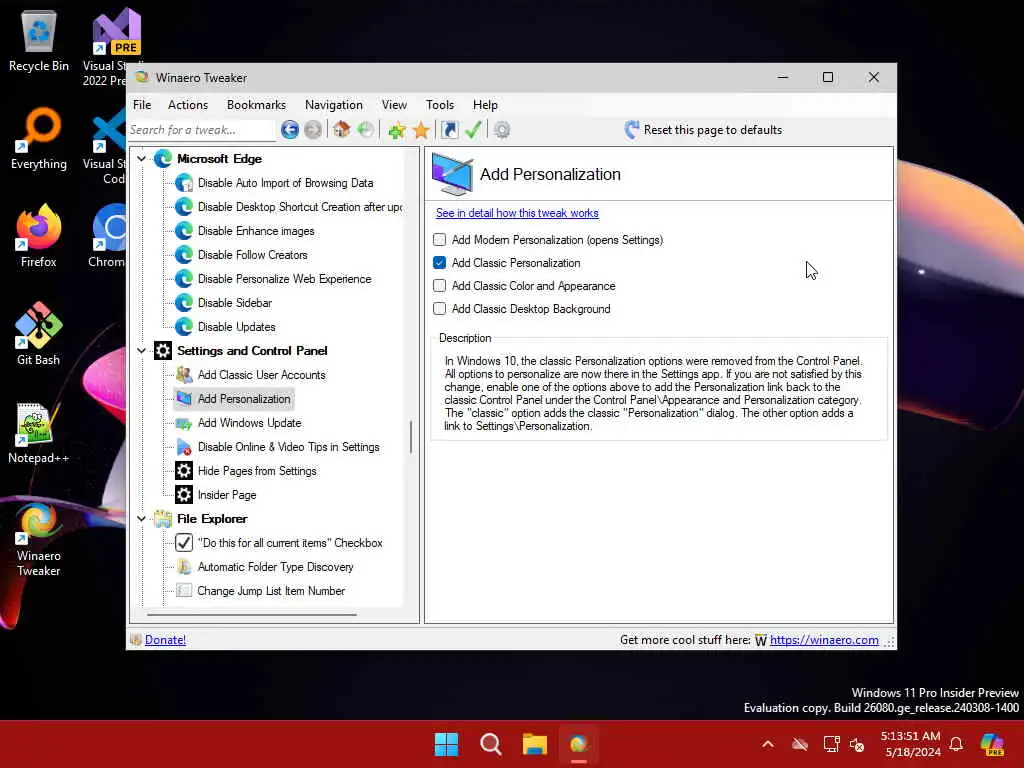Click the Windows Start button on taskbar

[447, 744]
